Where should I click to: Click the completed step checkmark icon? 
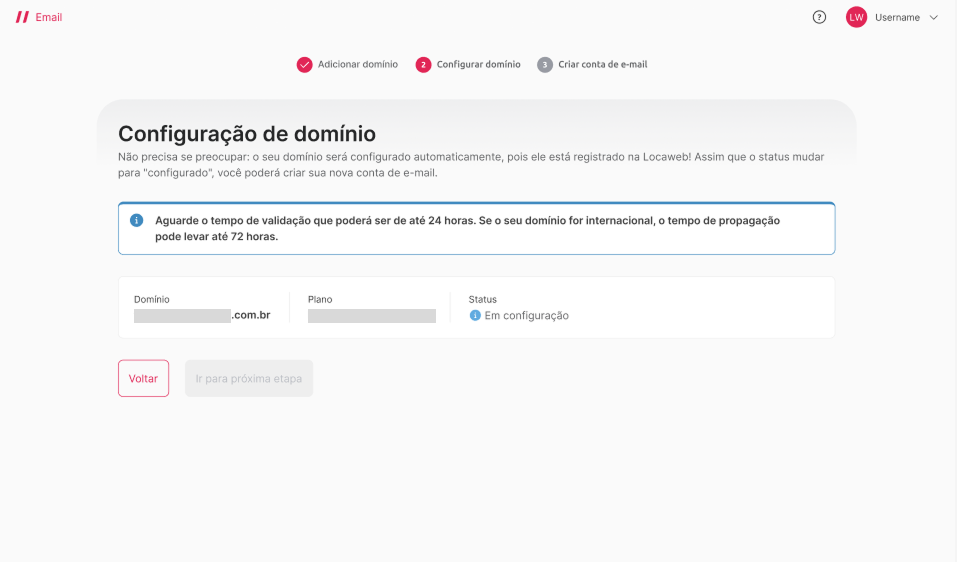[x=304, y=65]
